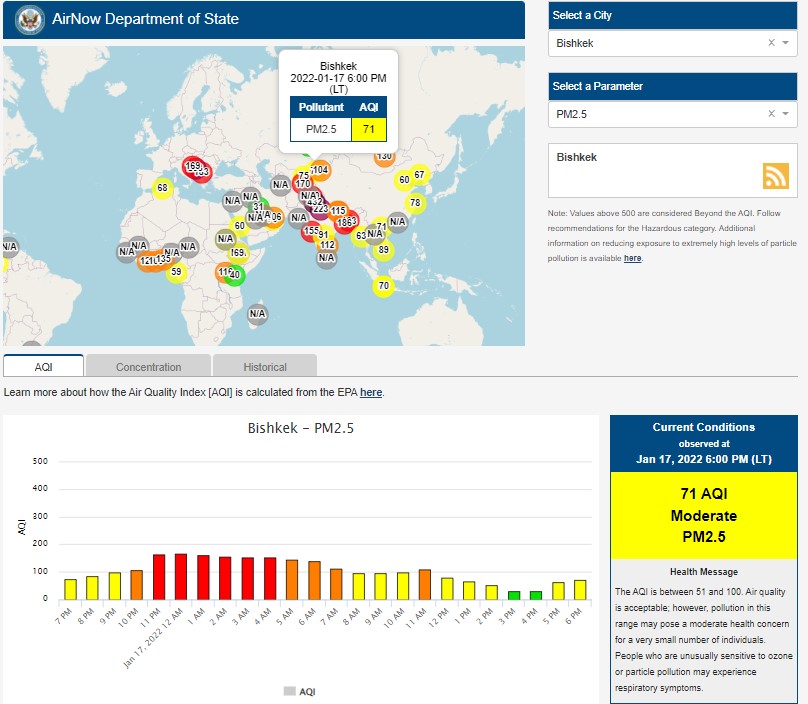This screenshot has width=808, height=704.
Task: Switch to the Concentration tab
Action: pyautogui.click(x=148, y=367)
